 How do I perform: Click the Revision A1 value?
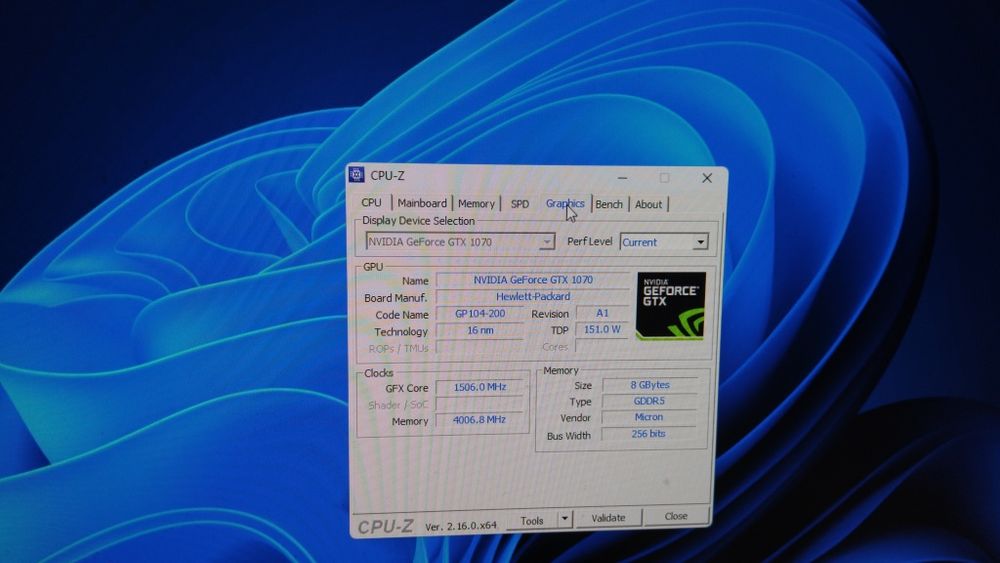click(x=602, y=313)
